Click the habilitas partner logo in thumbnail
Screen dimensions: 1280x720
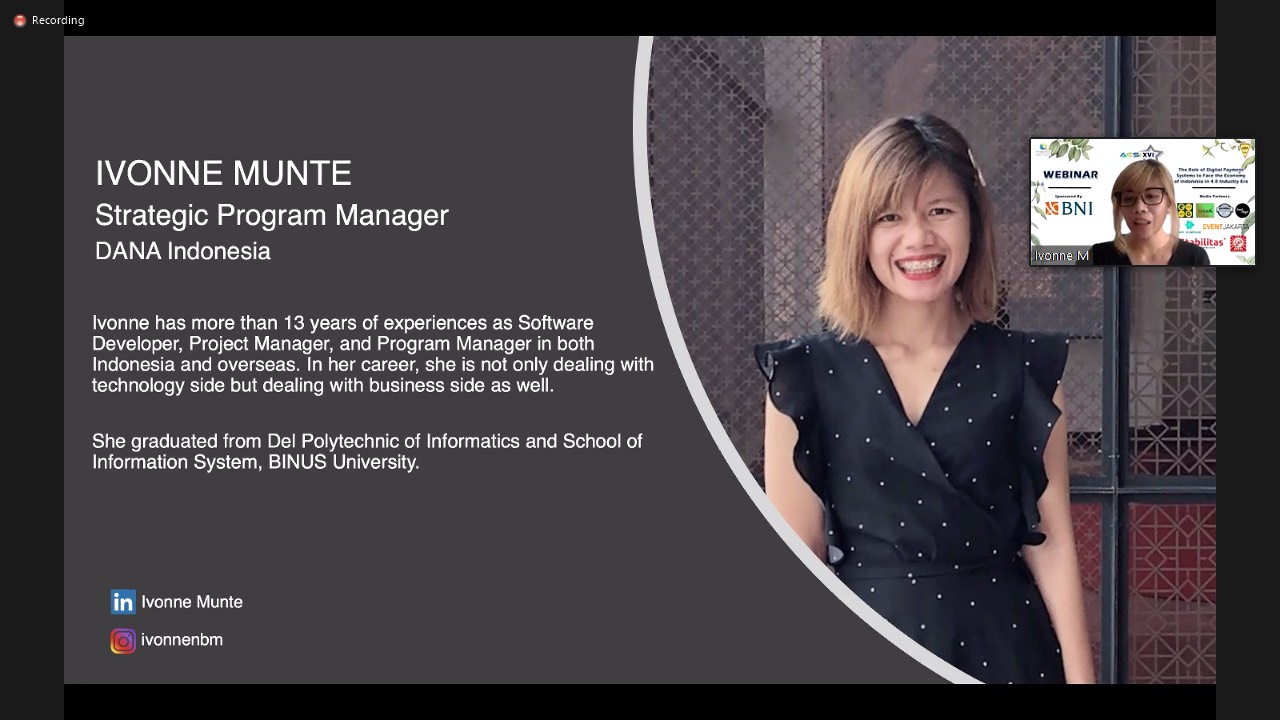point(1202,243)
